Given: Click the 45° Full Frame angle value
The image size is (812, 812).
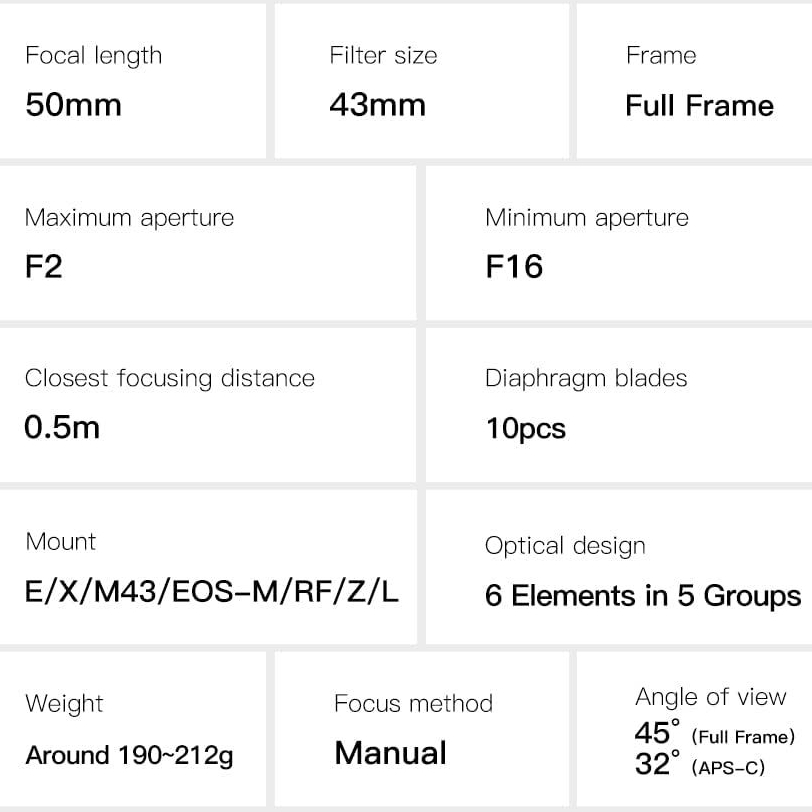Looking at the screenshot, I should tap(715, 733).
